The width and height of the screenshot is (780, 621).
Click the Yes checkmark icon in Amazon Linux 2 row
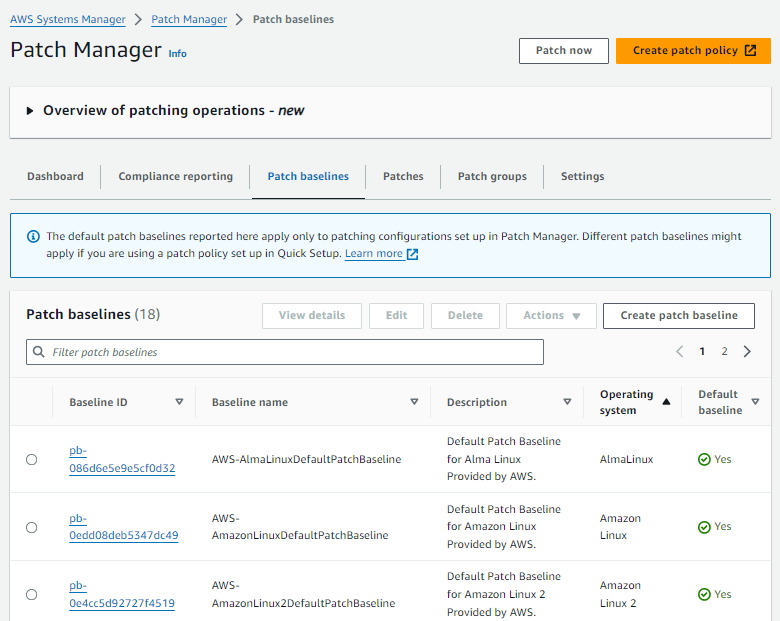tap(704, 594)
